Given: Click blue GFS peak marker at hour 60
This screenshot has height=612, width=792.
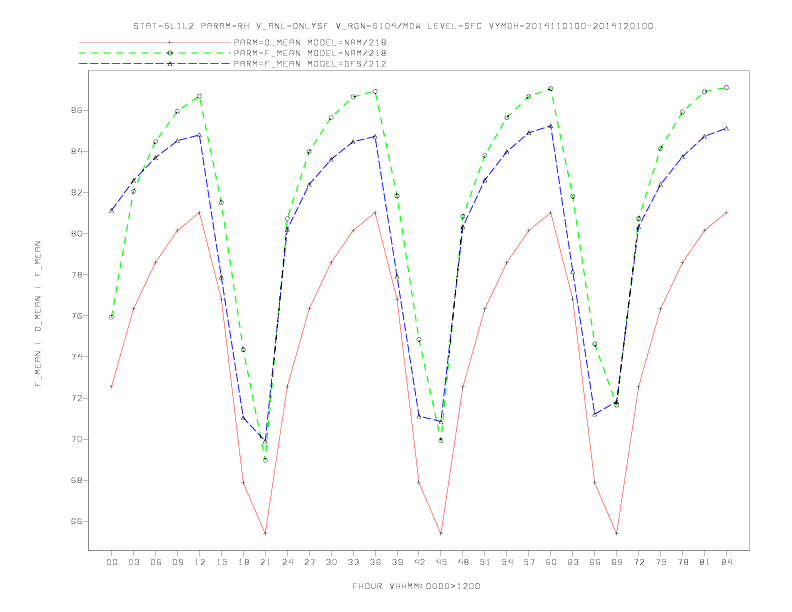Looking at the screenshot, I should [551, 126].
